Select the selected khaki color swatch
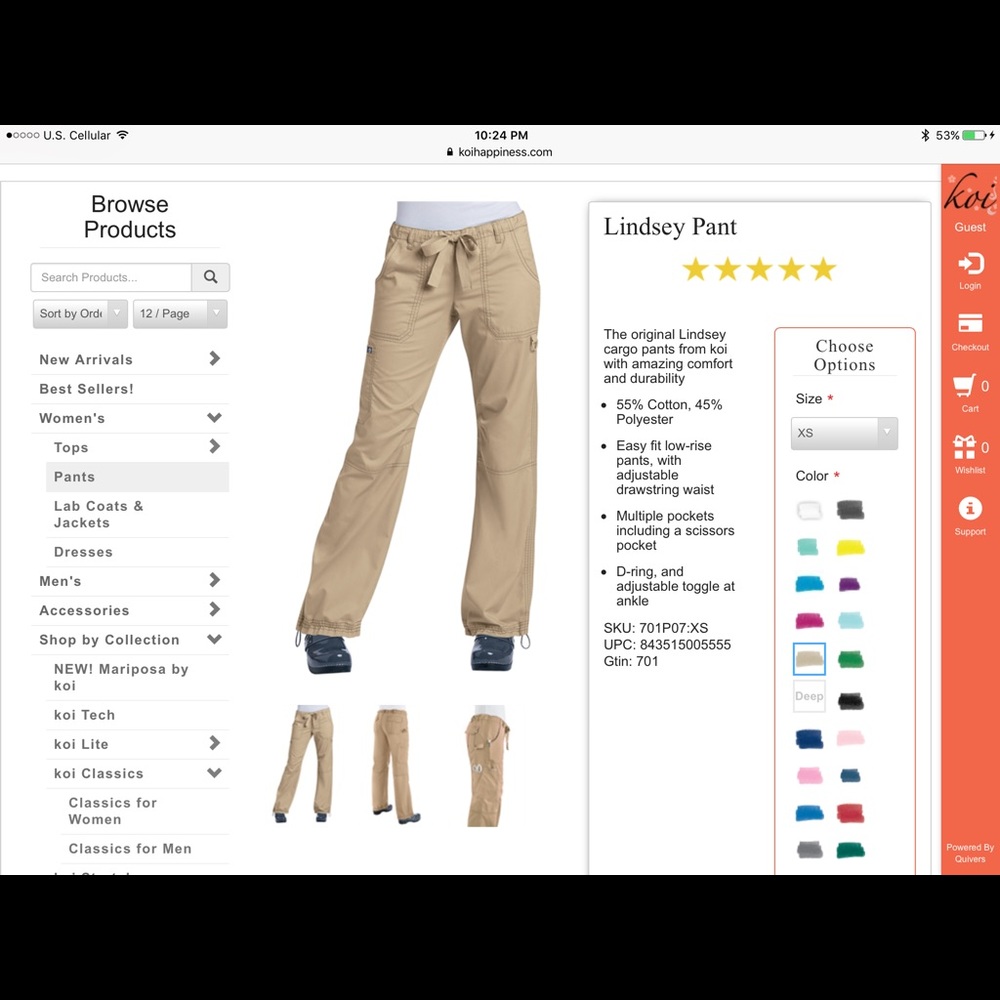This screenshot has height=1000, width=1000. click(x=809, y=659)
